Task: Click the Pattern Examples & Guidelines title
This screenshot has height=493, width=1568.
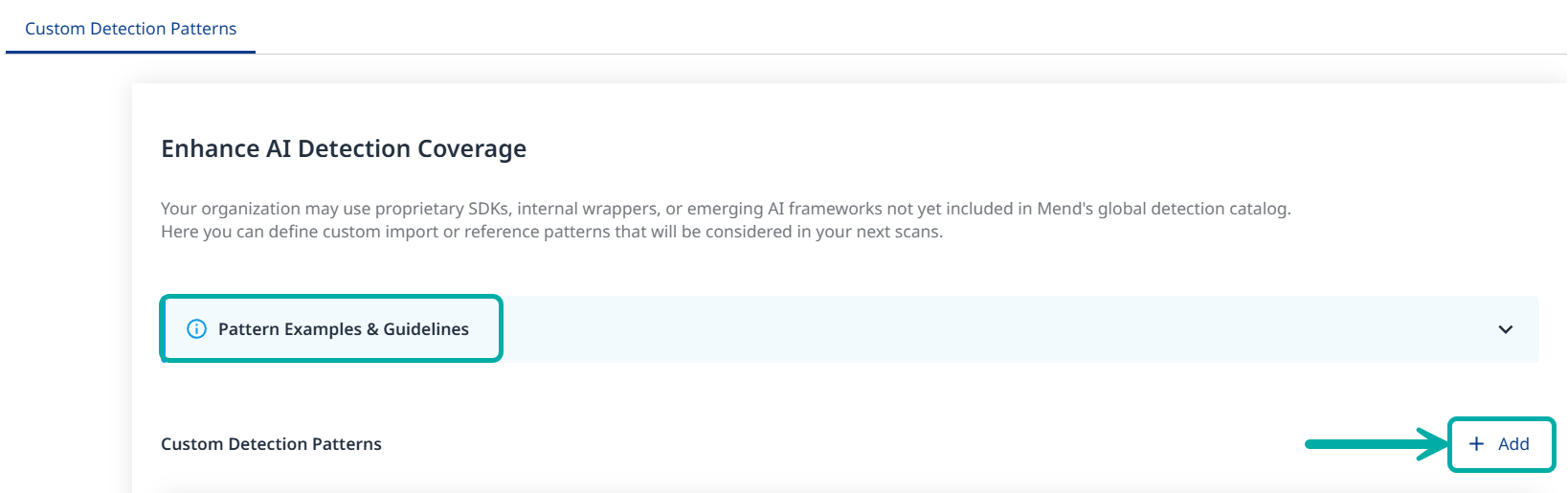Action: 343,329
